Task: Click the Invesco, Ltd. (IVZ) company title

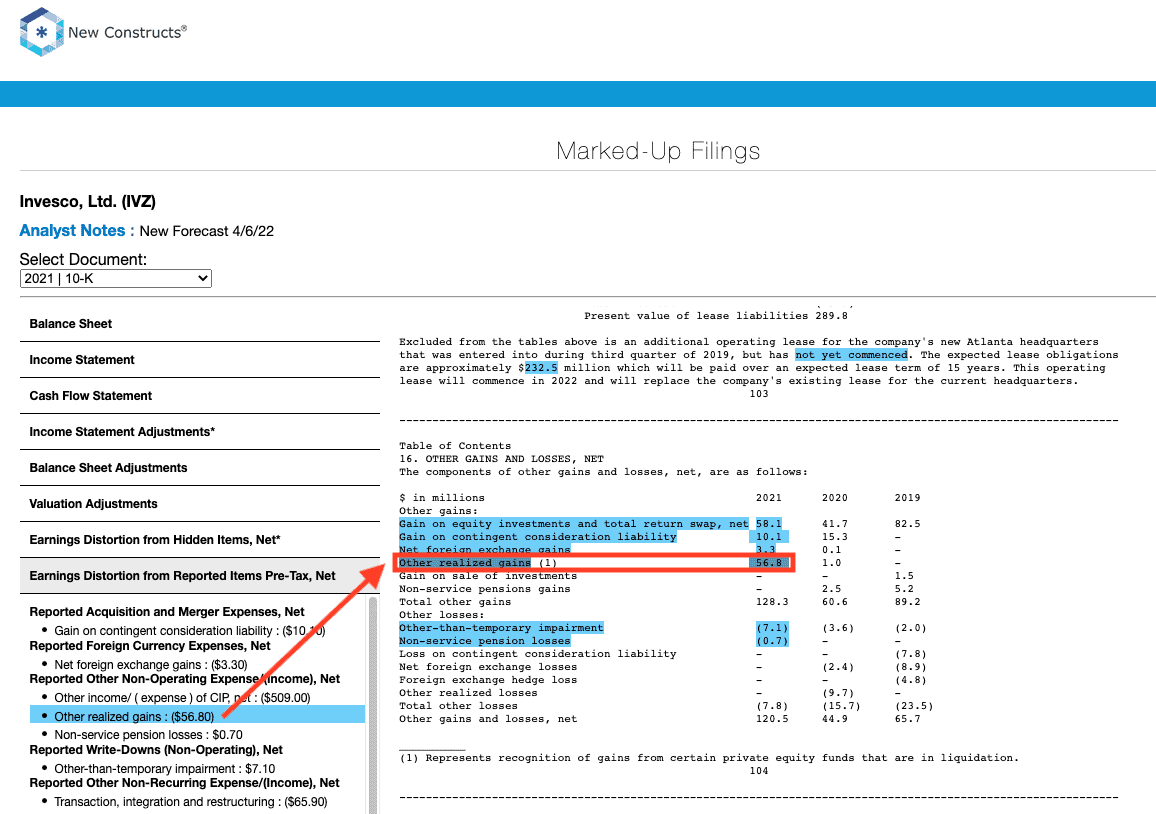Action: [88, 201]
